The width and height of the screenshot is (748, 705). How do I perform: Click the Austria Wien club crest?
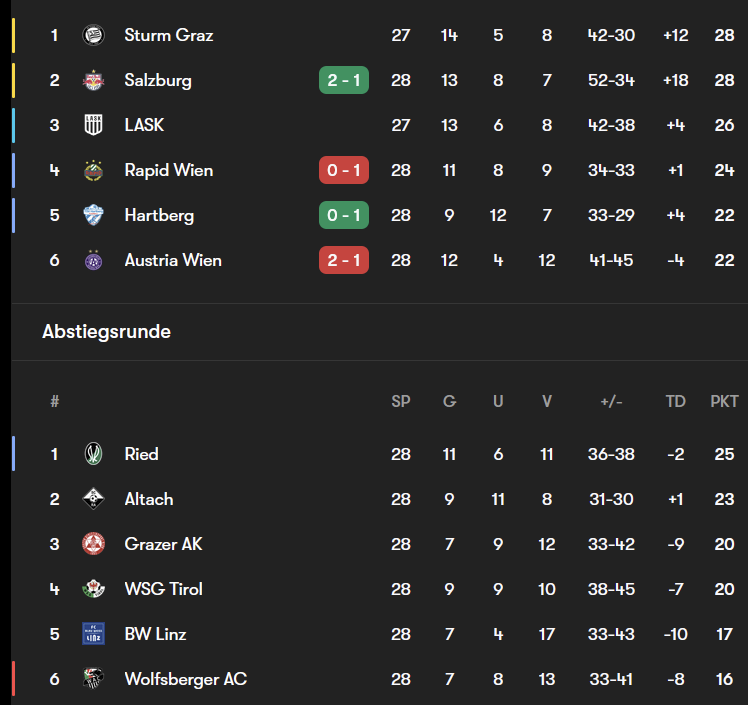pos(93,260)
